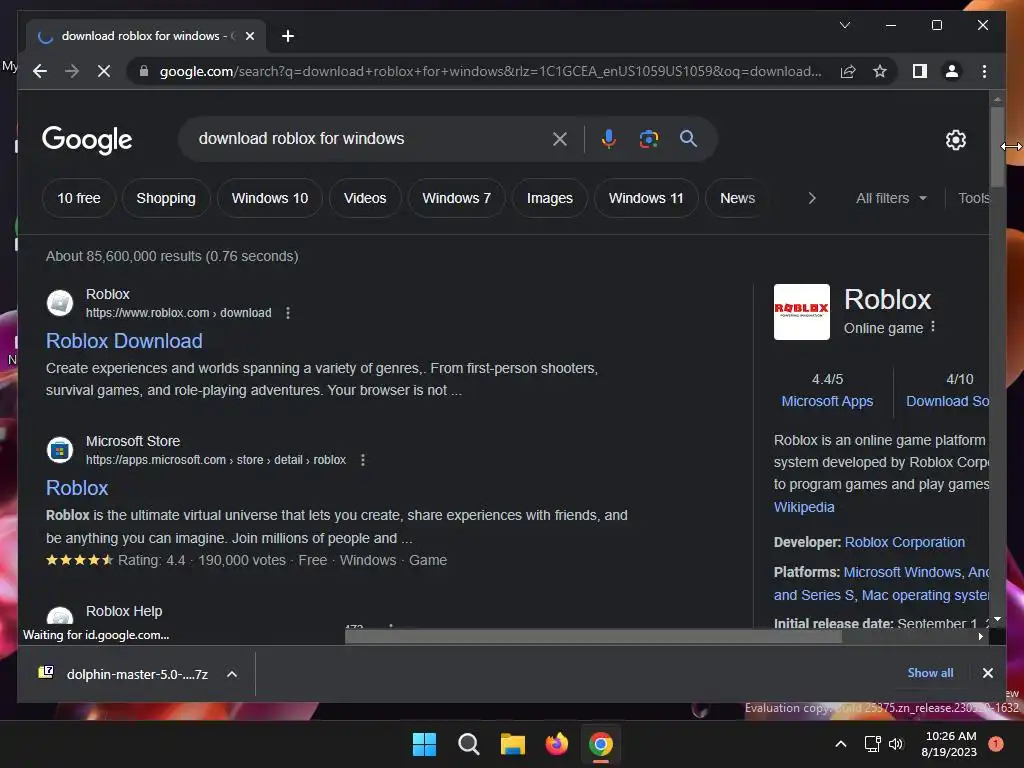The image size is (1024, 768).
Task: Open Windows taskbar search
Action: tap(469, 744)
